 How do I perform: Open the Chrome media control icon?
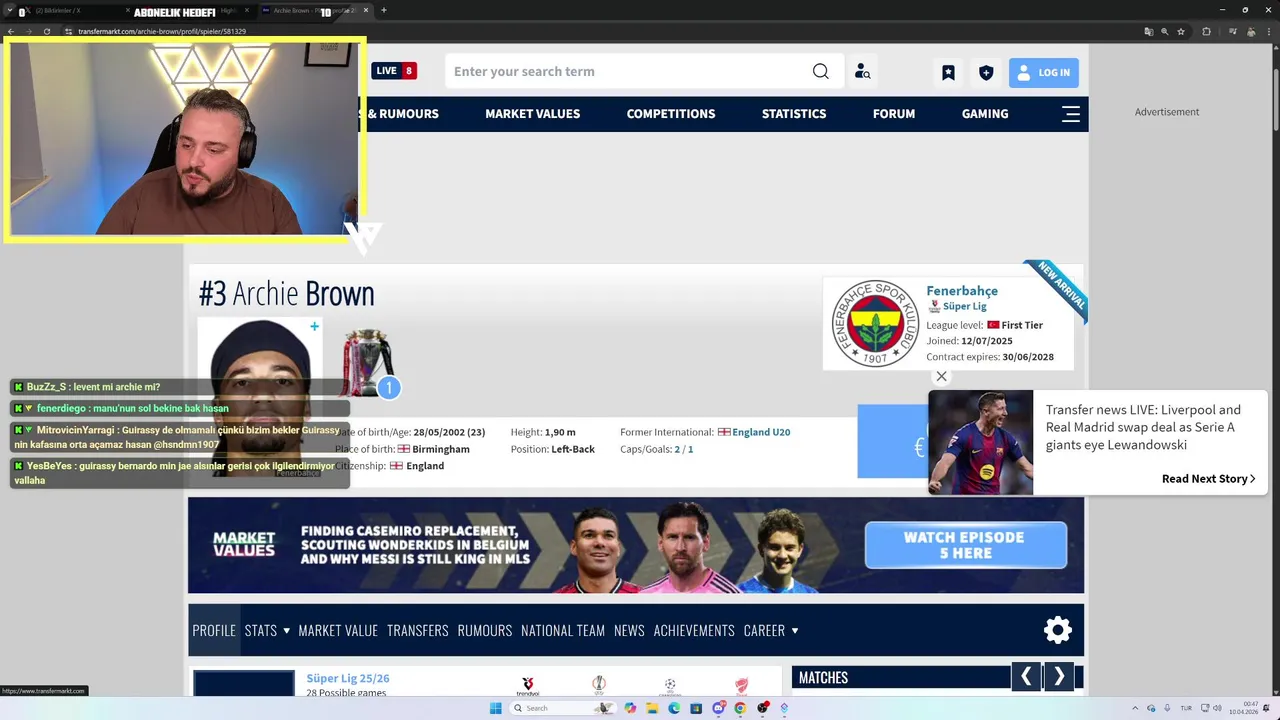pos(1232,31)
